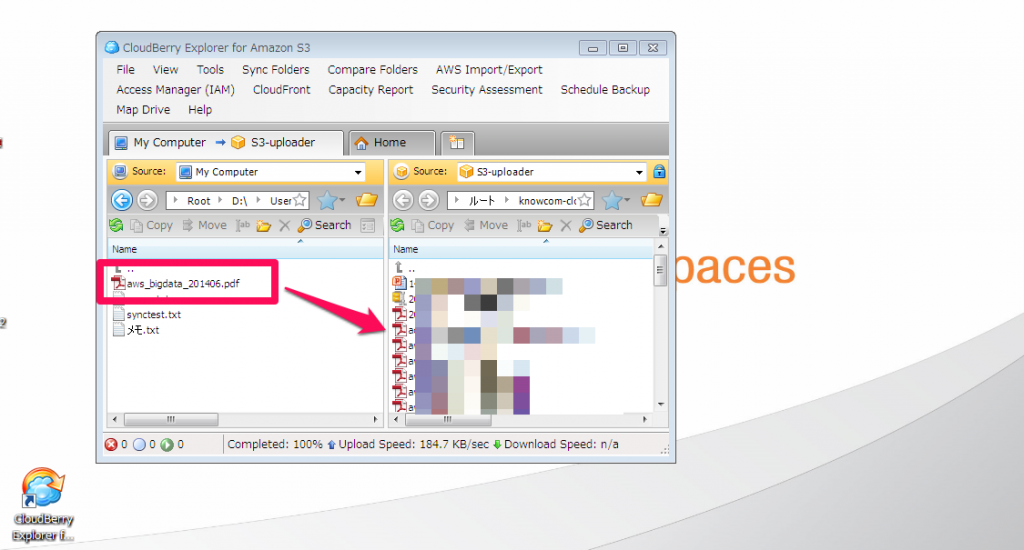The height and width of the screenshot is (550, 1024).
Task: Click the queued tasks blue icon
Action: 139,445
